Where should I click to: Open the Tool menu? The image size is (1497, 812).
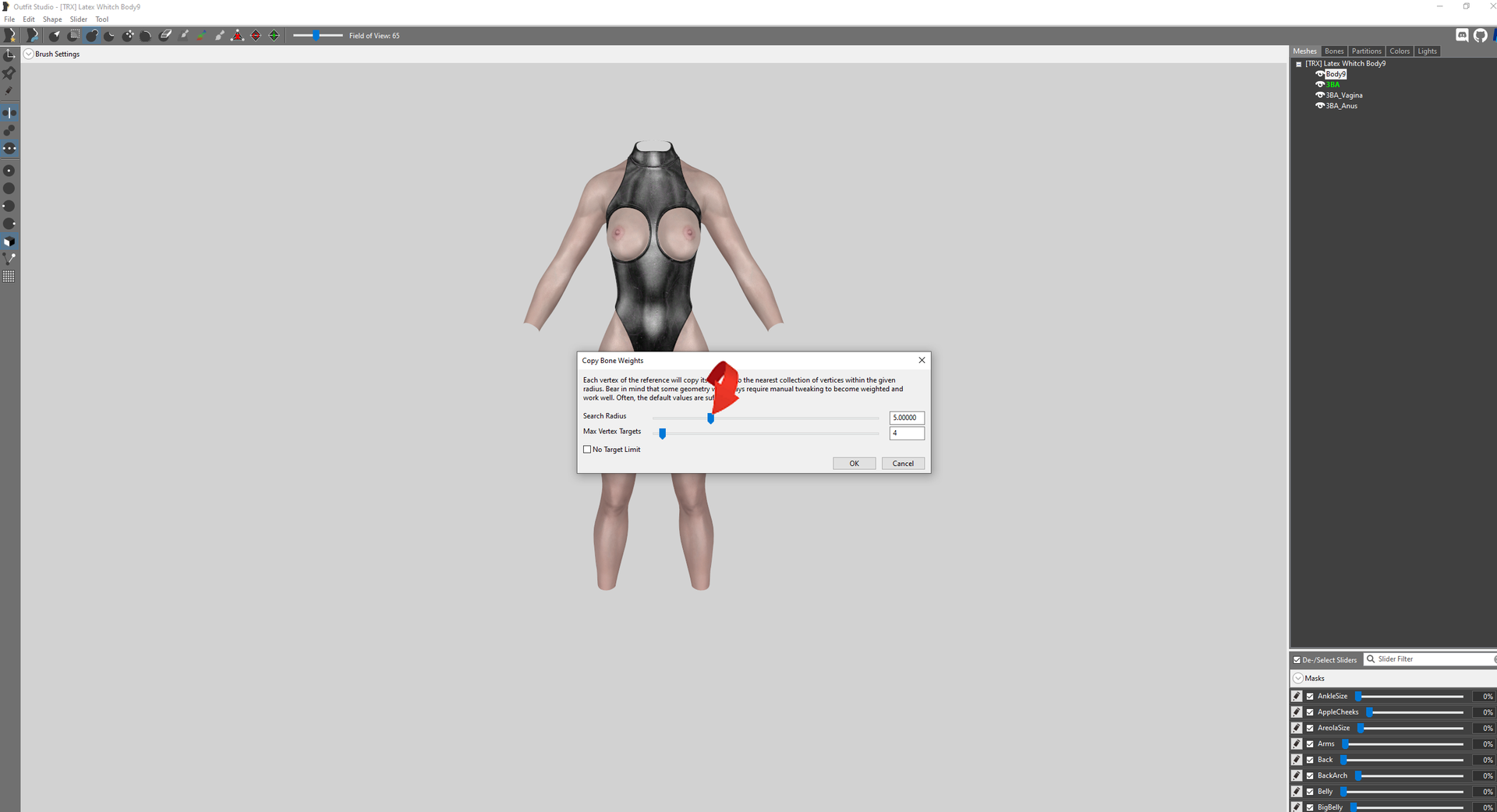[102, 19]
